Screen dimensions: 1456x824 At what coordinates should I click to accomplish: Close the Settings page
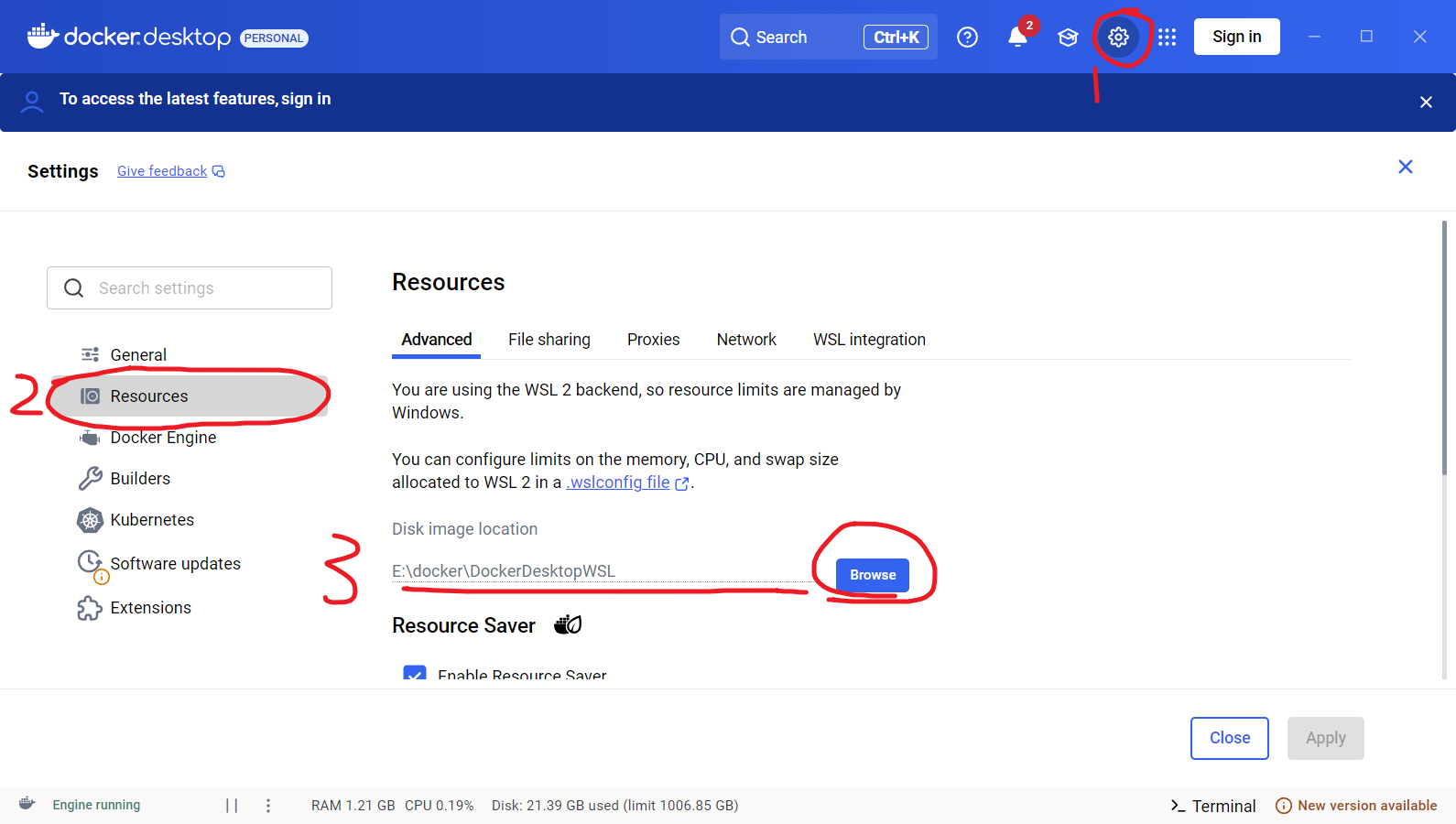pos(1406,167)
